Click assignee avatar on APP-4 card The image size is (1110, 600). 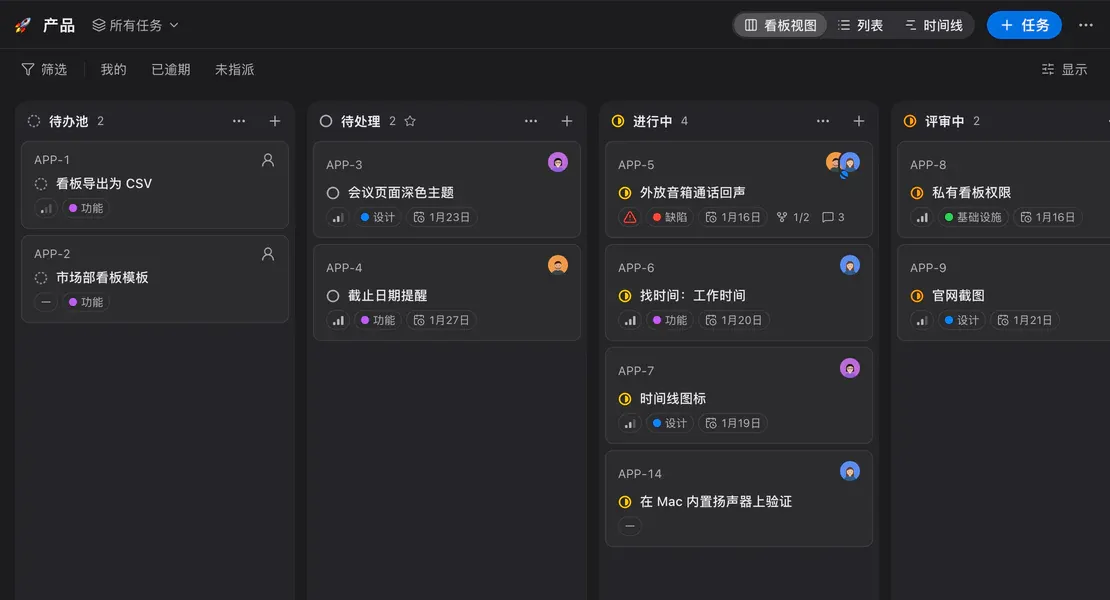[558, 265]
